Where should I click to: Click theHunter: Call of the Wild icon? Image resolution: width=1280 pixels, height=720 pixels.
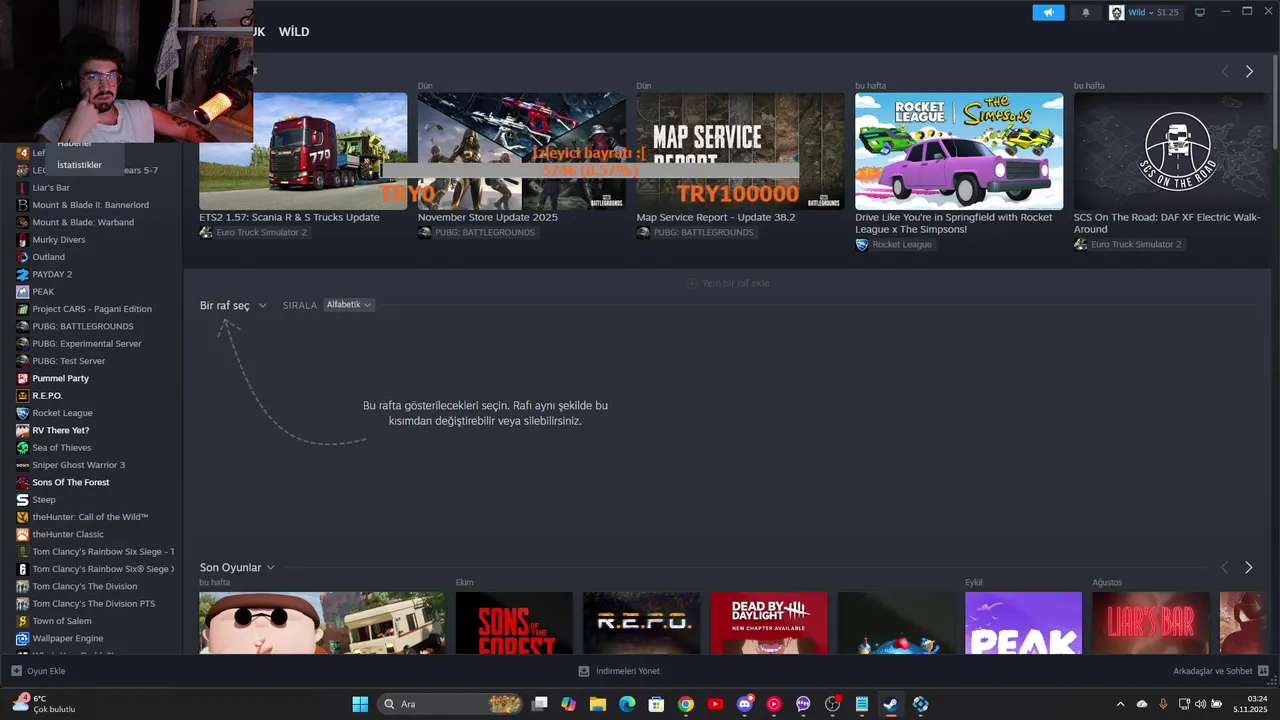click(22, 517)
